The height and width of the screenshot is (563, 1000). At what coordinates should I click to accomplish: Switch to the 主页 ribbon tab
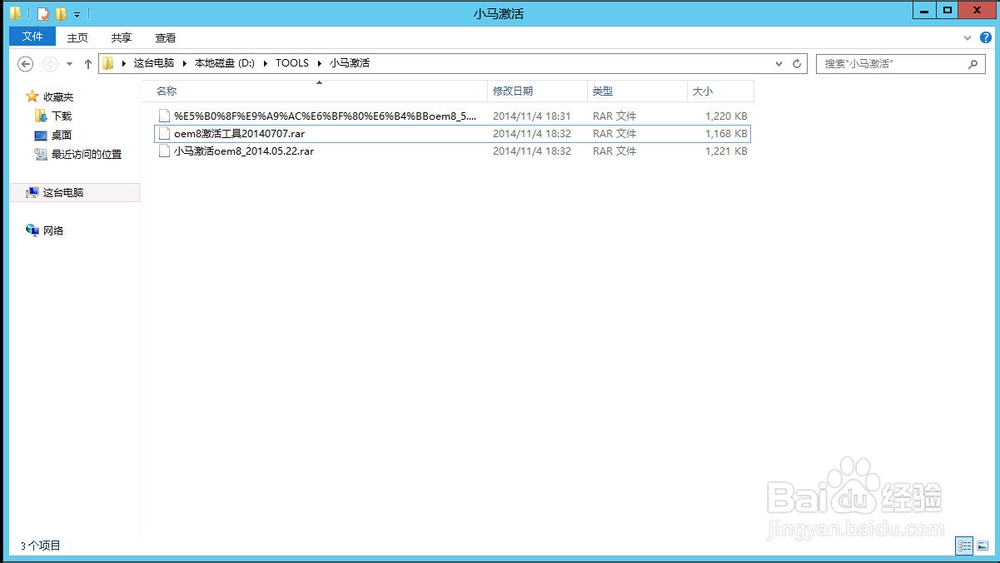click(77, 38)
